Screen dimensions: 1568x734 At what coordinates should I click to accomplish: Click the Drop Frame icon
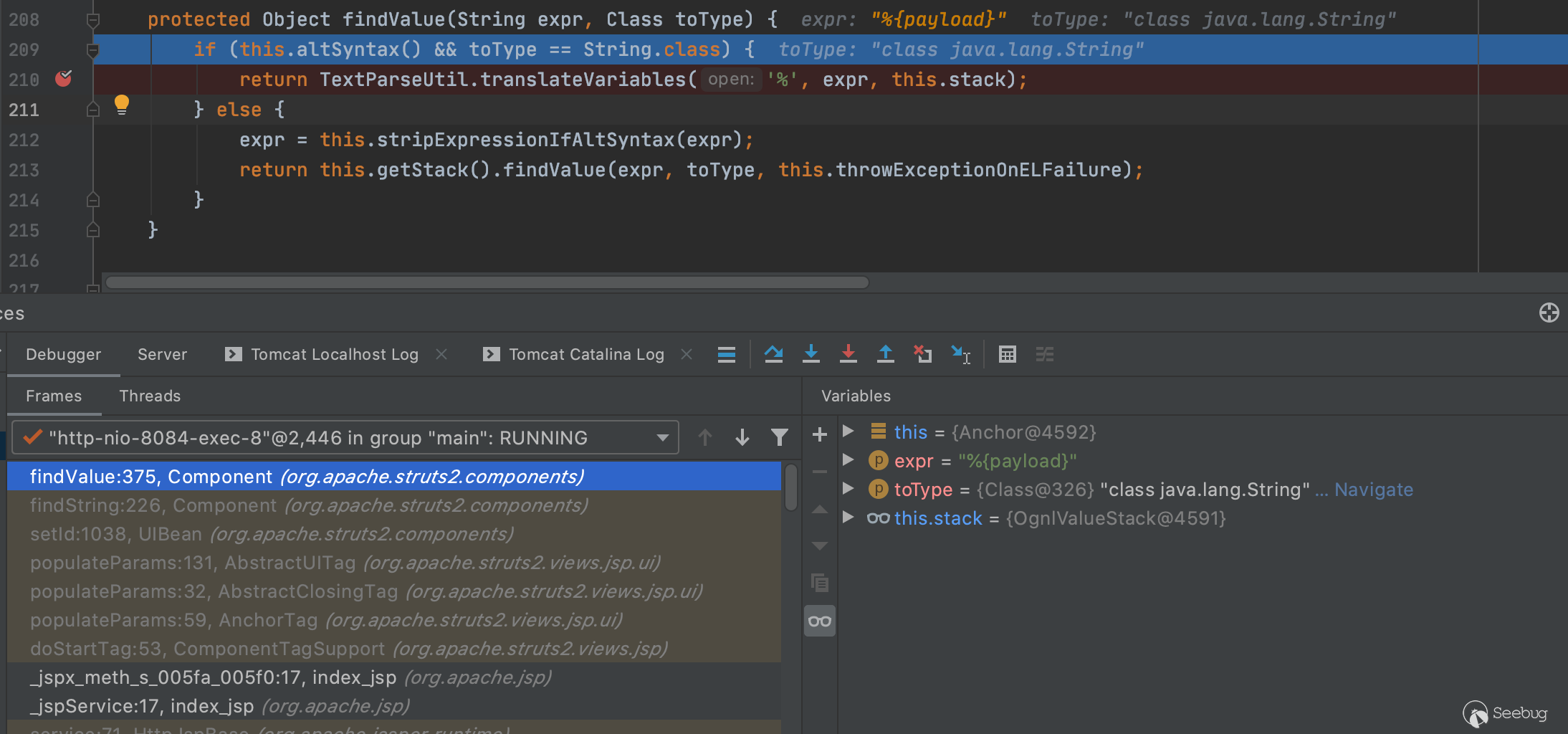pyautogui.click(x=922, y=354)
